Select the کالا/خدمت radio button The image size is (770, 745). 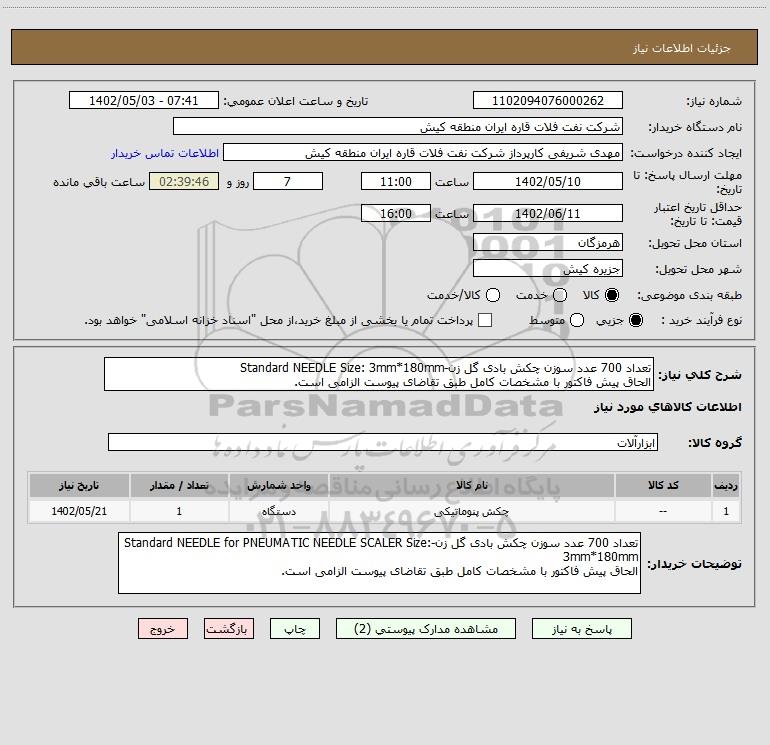[493, 295]
